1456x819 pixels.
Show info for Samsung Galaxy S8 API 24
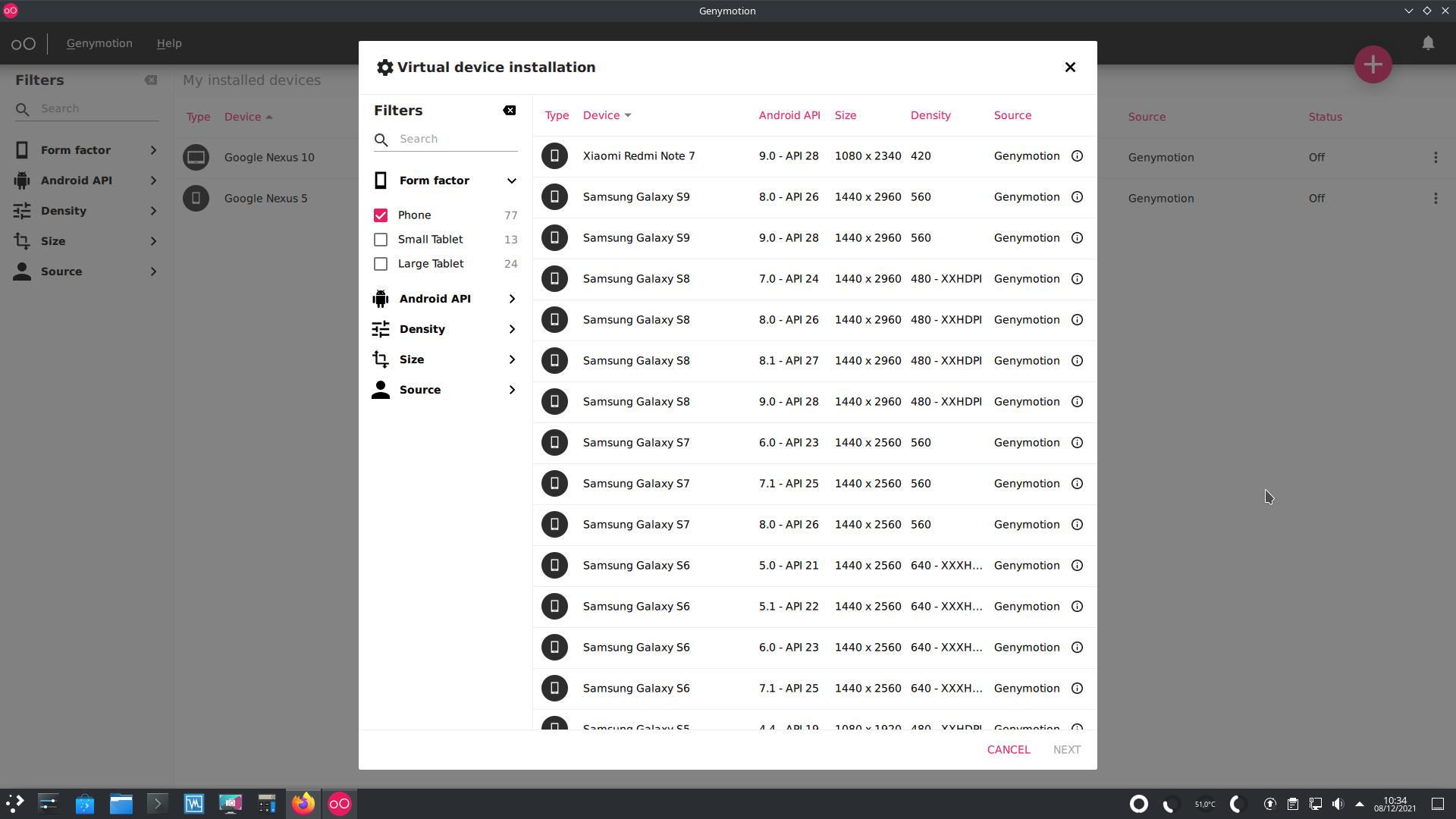click(1077, 279)
